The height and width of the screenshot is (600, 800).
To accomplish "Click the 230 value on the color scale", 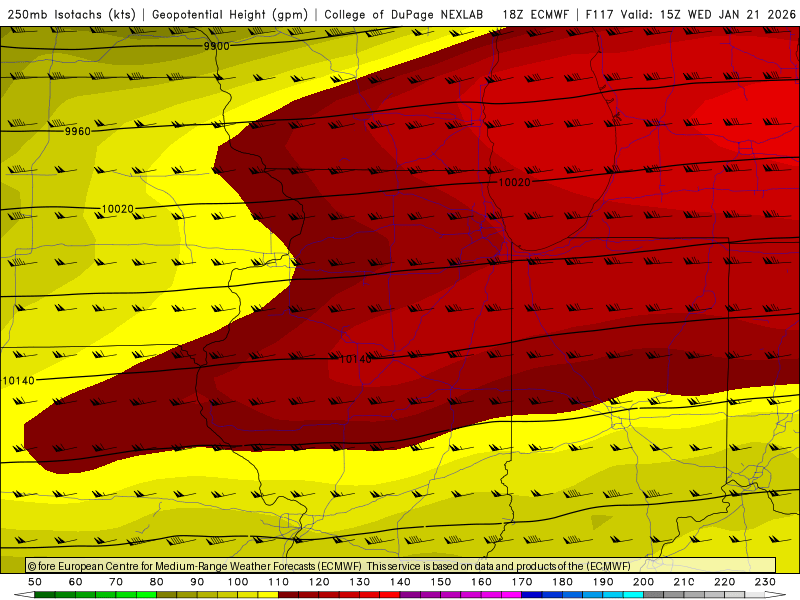I will click(765, 582).
